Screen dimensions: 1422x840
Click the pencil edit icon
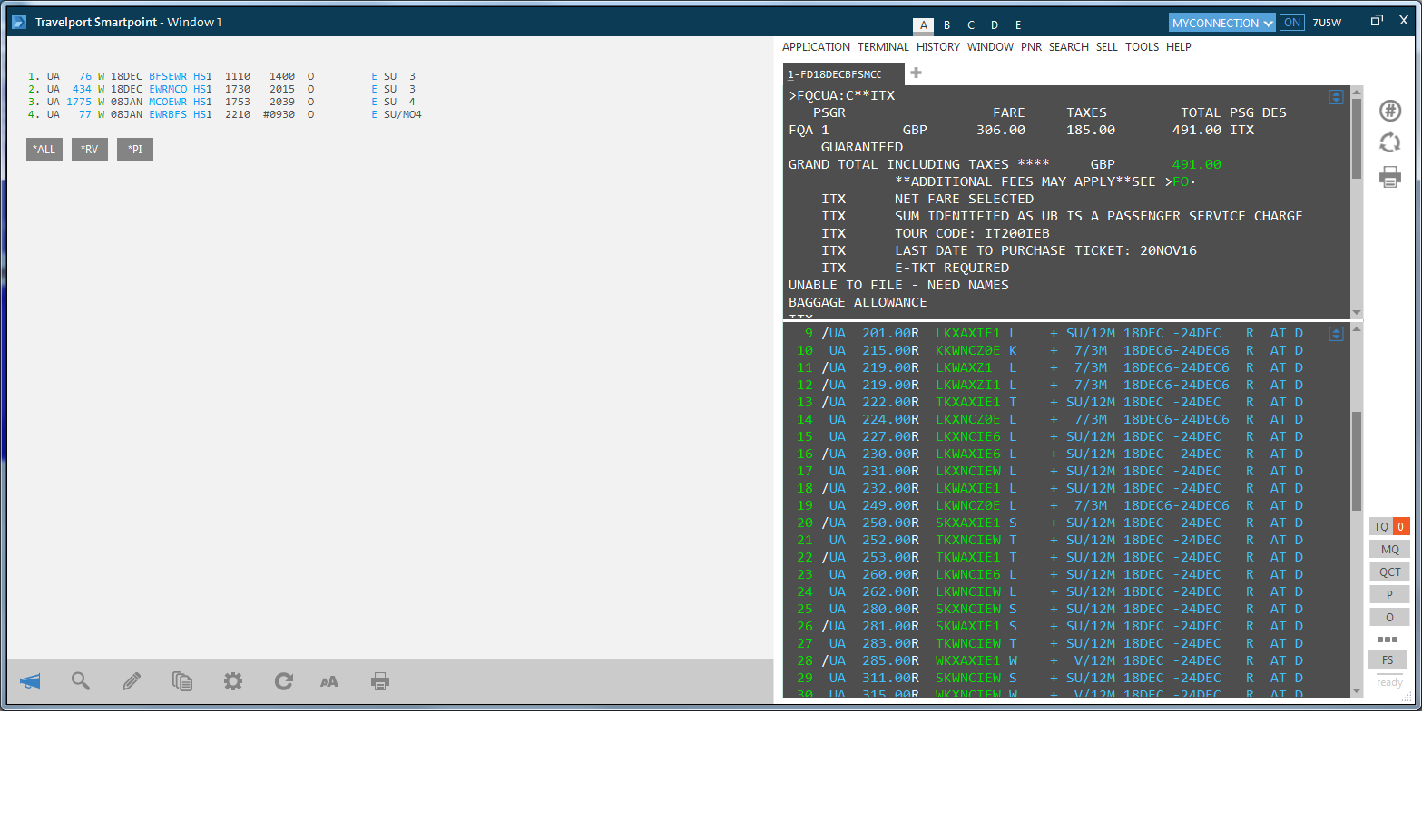[x=132, y=681]
